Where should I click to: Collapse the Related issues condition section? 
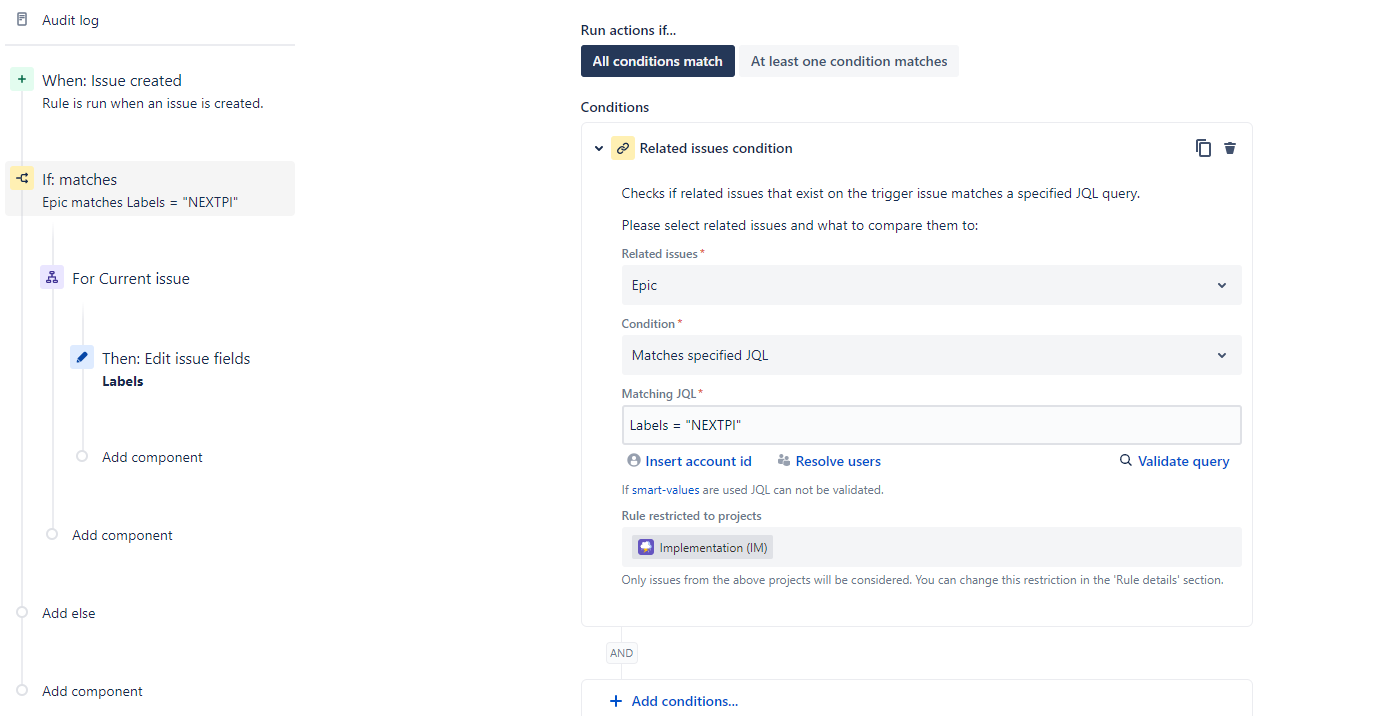click(599, 147)
